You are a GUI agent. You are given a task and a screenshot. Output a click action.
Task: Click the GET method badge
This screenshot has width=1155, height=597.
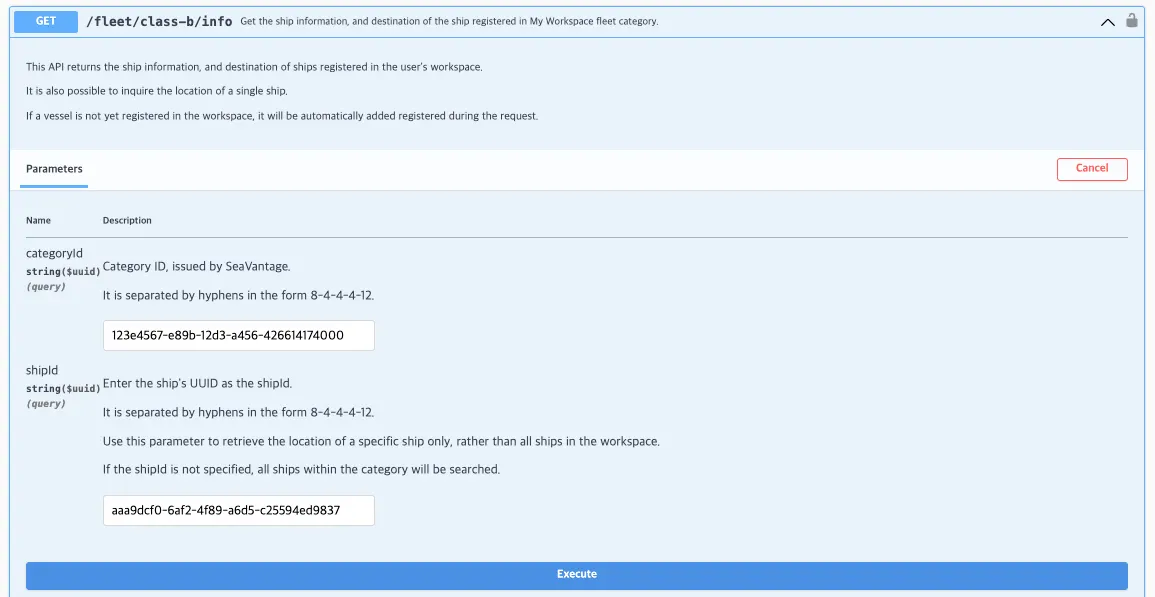tap(46, 21)
